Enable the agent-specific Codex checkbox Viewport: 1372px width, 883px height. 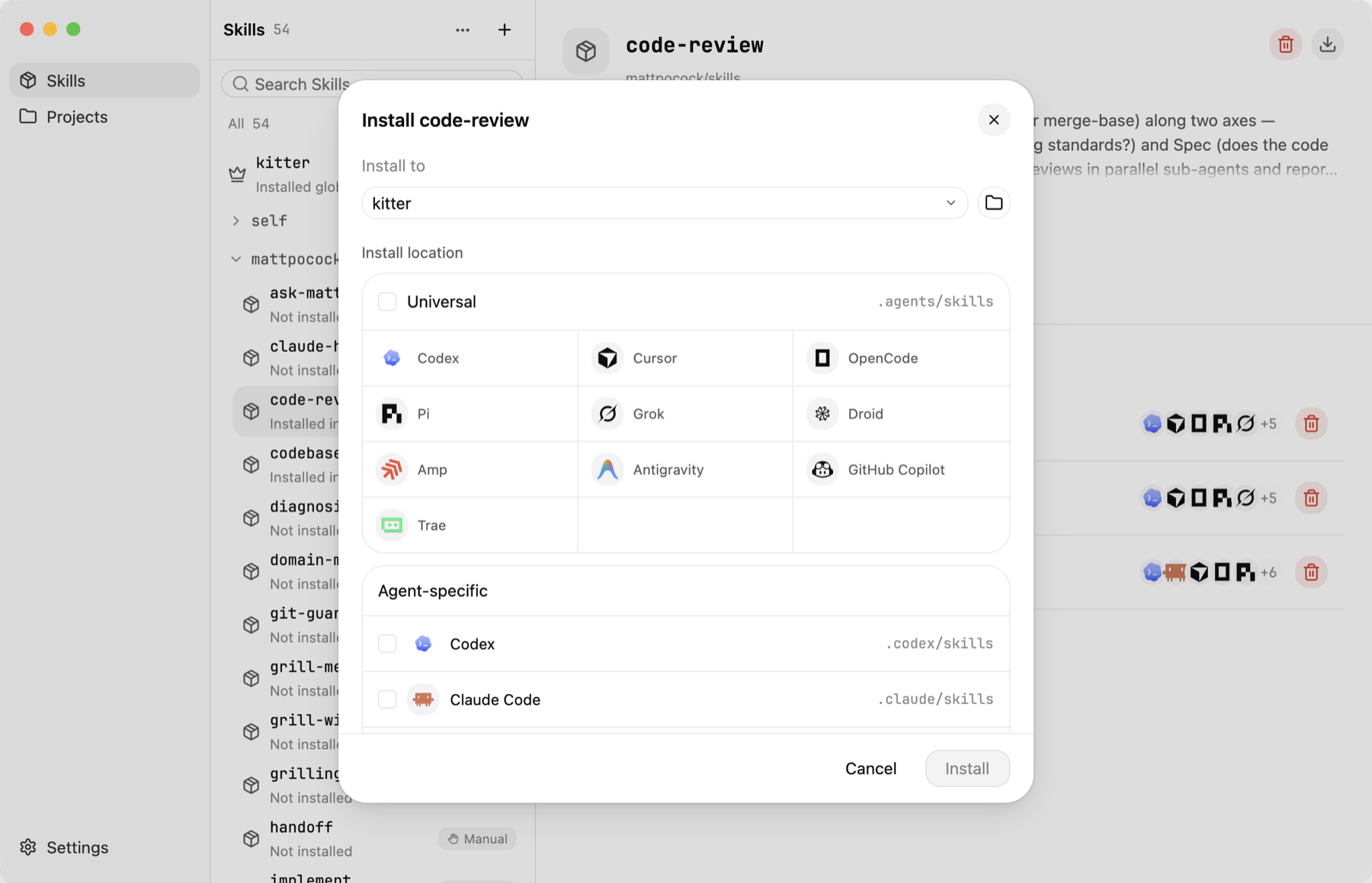coord(387,644)
